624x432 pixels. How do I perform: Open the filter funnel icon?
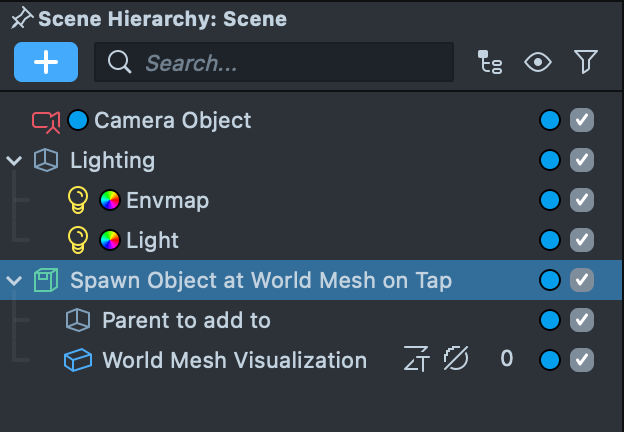(586, 62)
